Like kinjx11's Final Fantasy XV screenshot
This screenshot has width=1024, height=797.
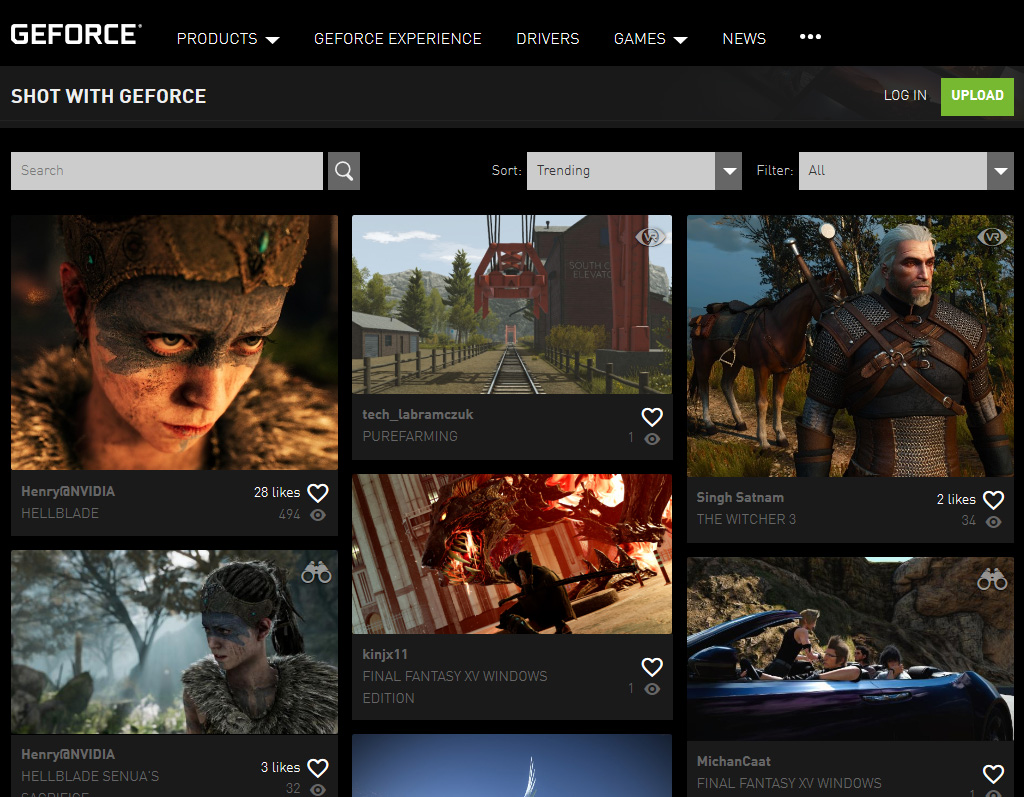pyautogui.click(x=652, y=666)
